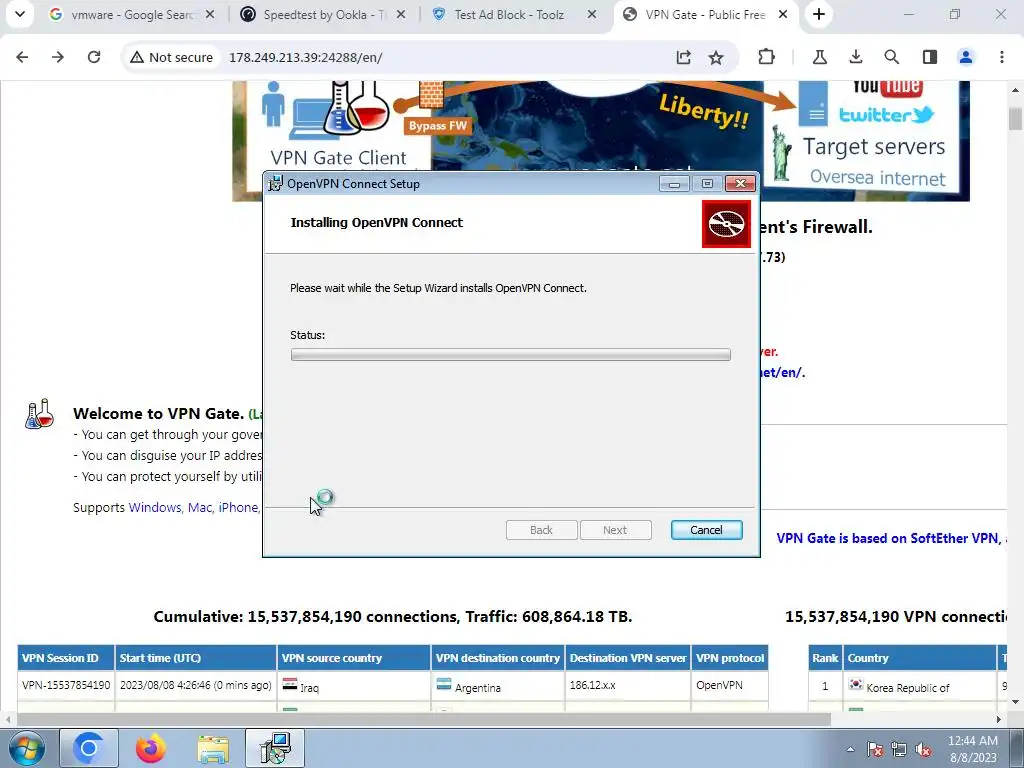Open Chrome three-dot menu

click(1002, 57)
